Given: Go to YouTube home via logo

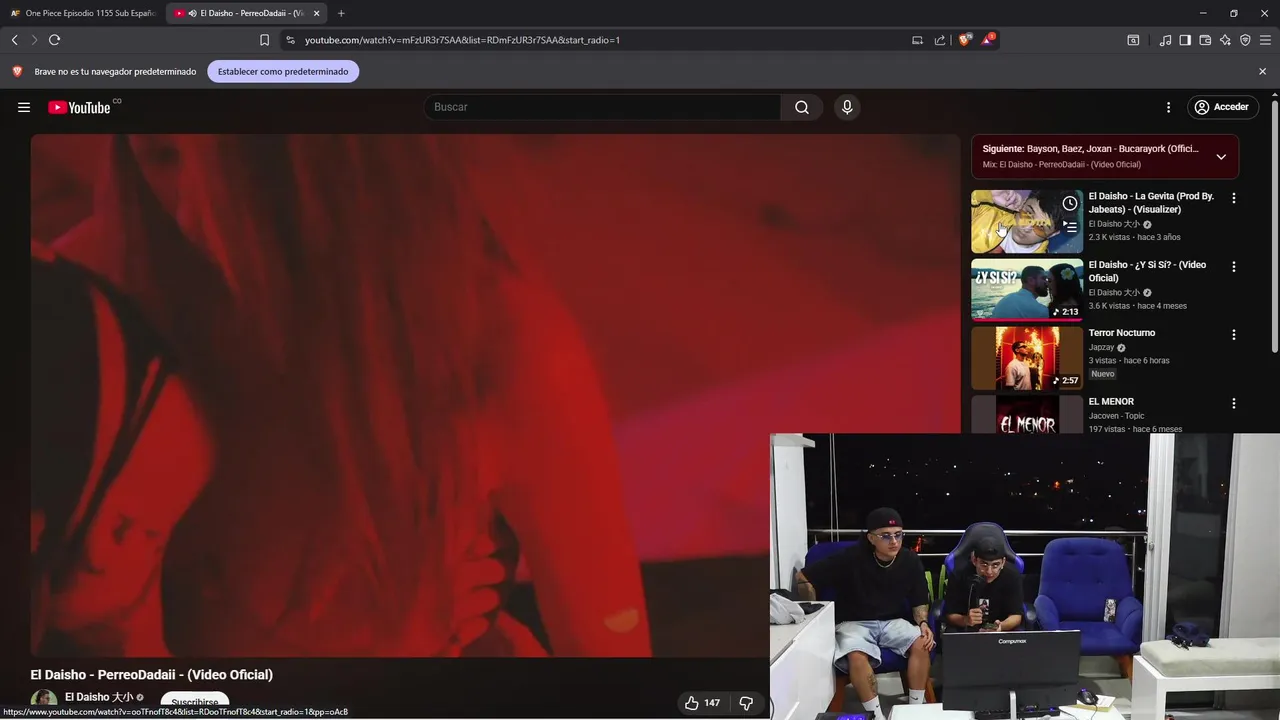Looking at the screenshot, I should (79, 107).
